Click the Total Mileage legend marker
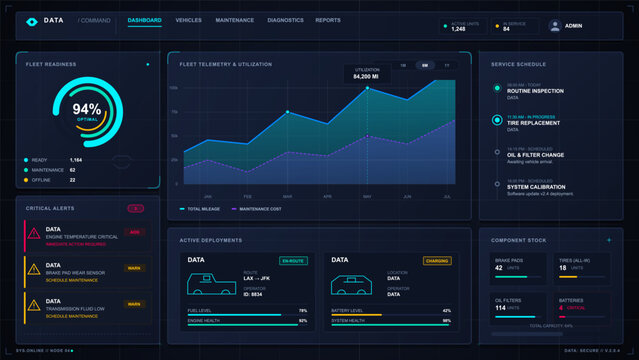This screenshot has height=360, width=639. 182,209
